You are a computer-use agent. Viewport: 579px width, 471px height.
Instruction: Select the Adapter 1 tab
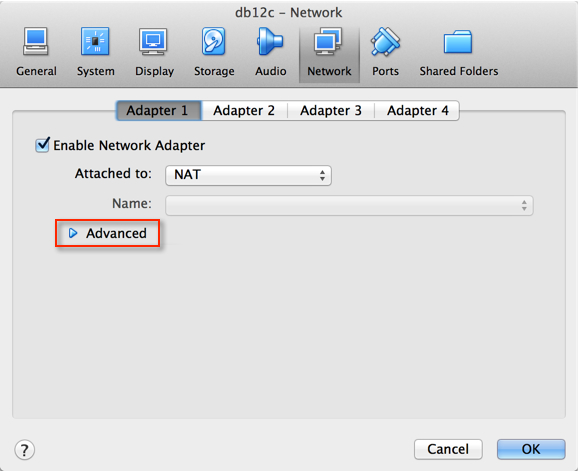tap(158, 110)
